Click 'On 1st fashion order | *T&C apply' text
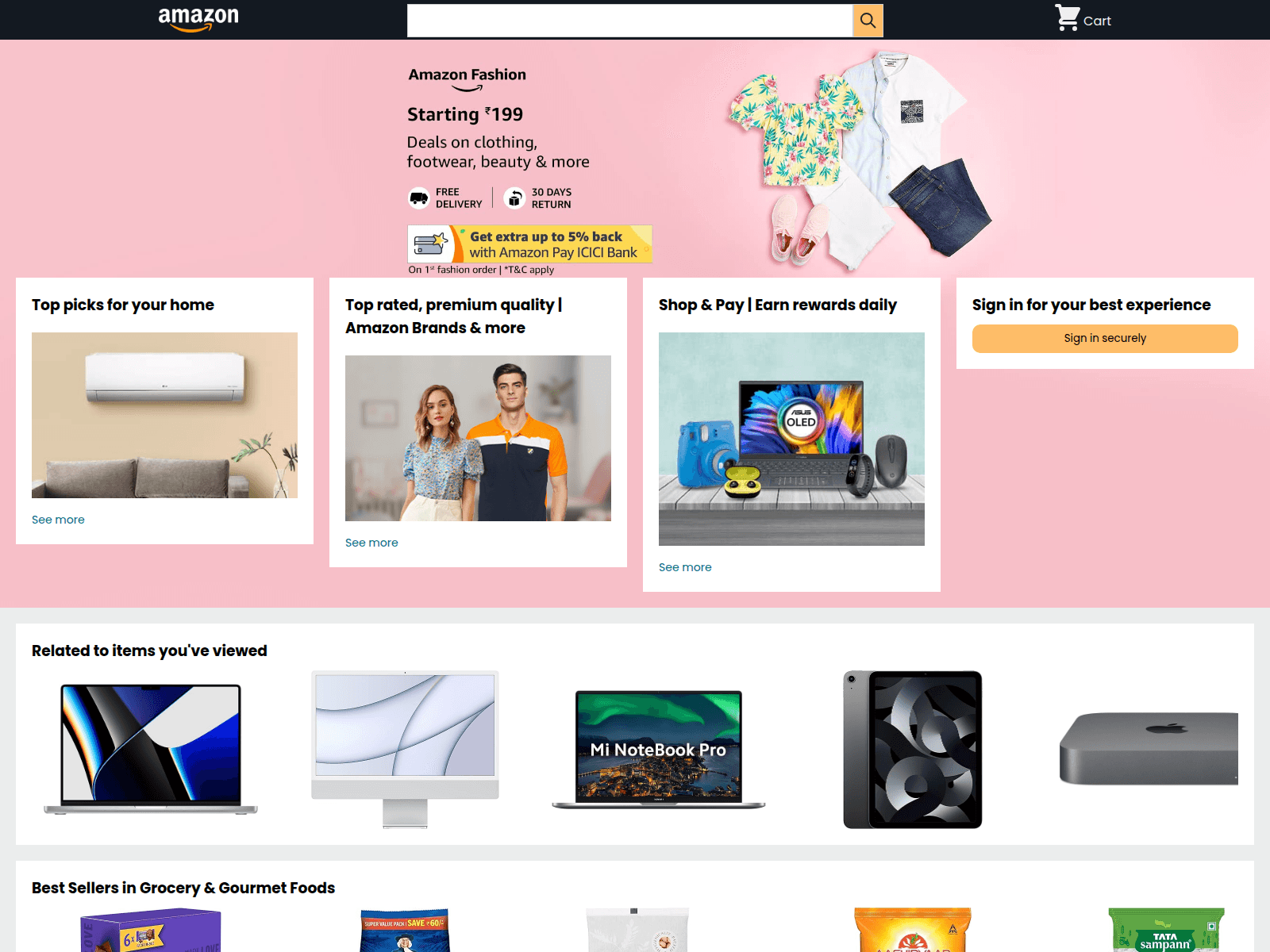Image resolution: width=1270 pixels, height=952 pixels. [x=481, y=270]
